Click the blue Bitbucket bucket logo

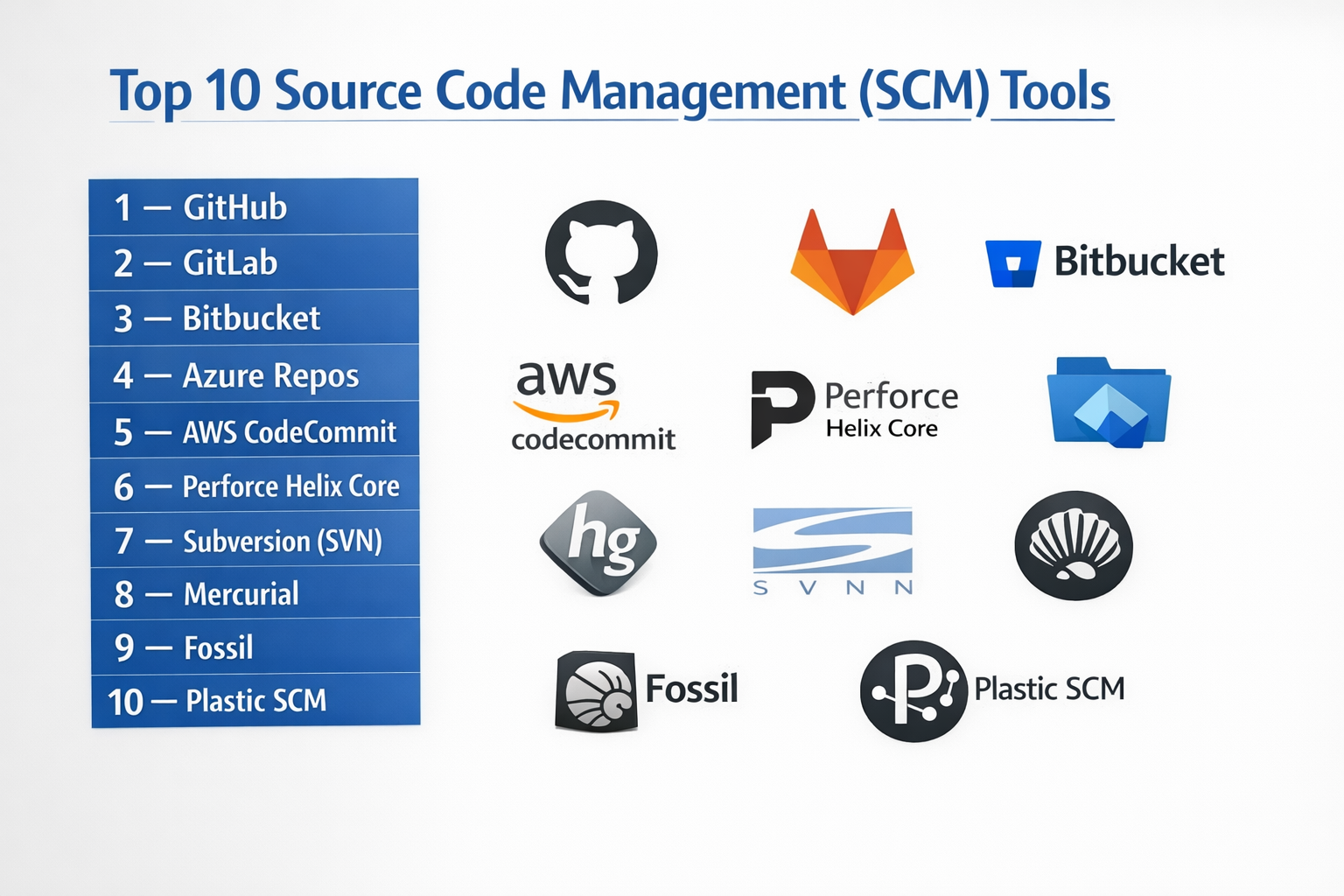[x=1013, y=263]
